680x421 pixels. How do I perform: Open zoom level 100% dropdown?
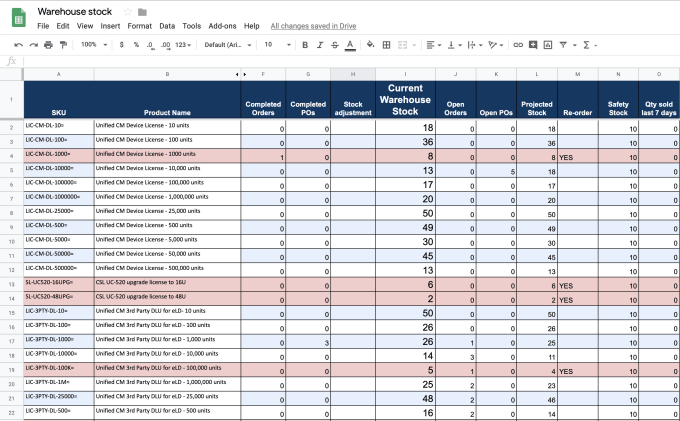tap(94, 45)
